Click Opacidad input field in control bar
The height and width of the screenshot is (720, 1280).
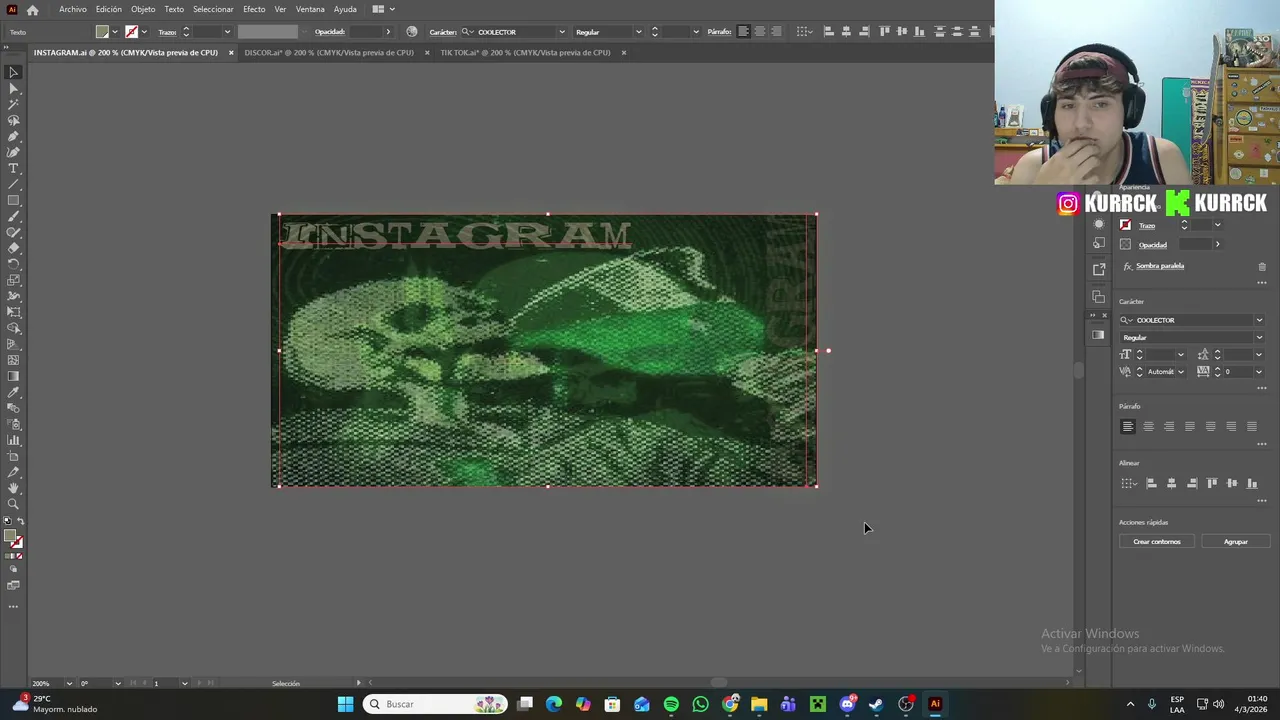pos(364,32)
